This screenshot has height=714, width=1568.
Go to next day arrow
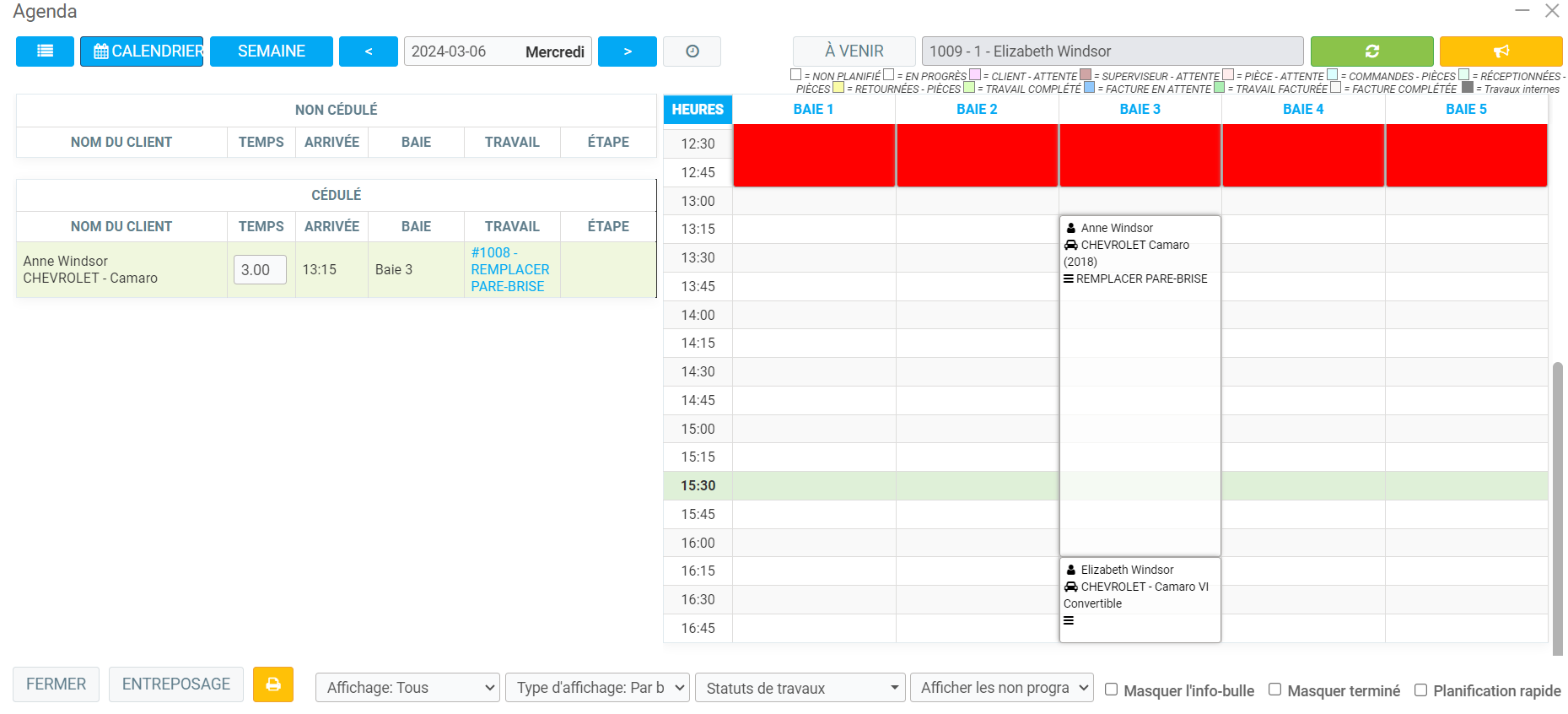coord(627,51)
